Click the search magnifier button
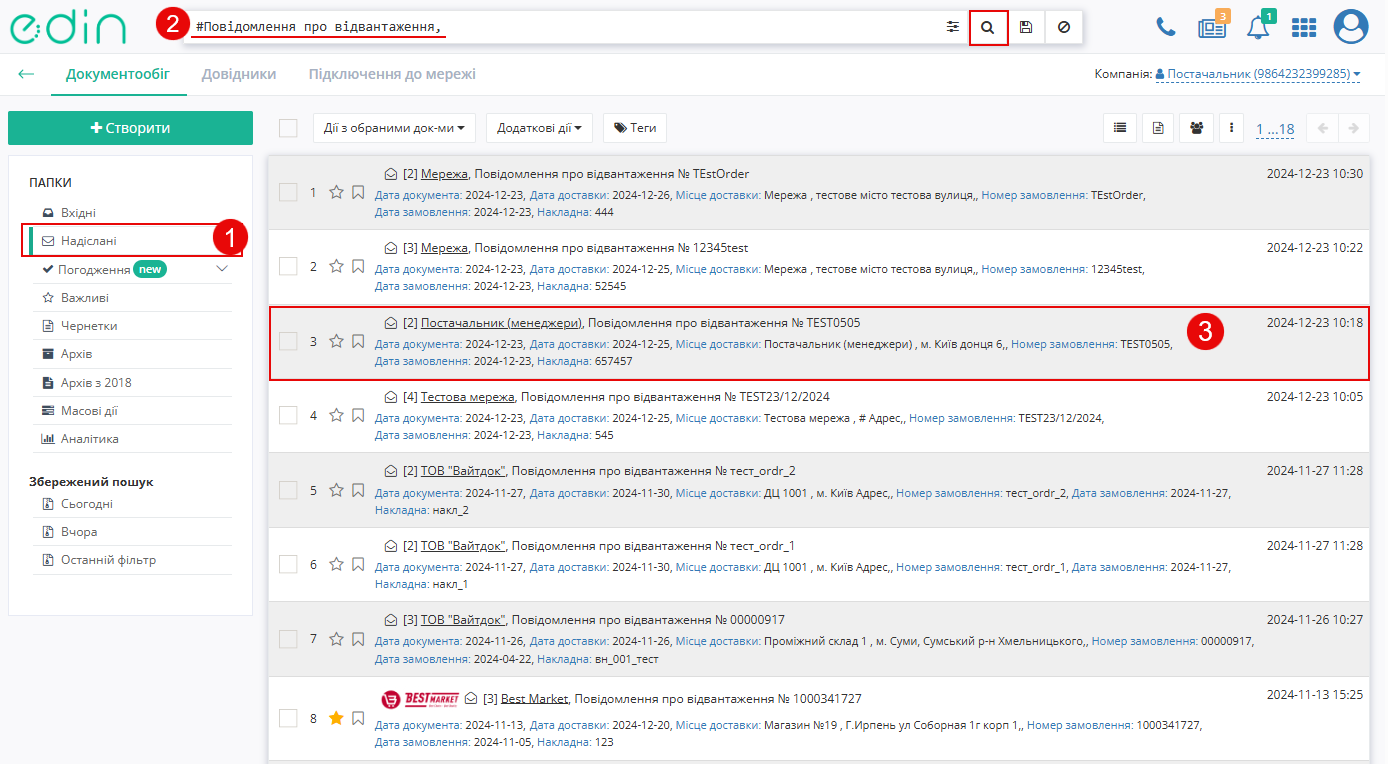Screen dimensions: 1388x764 (x=988, y=27)
